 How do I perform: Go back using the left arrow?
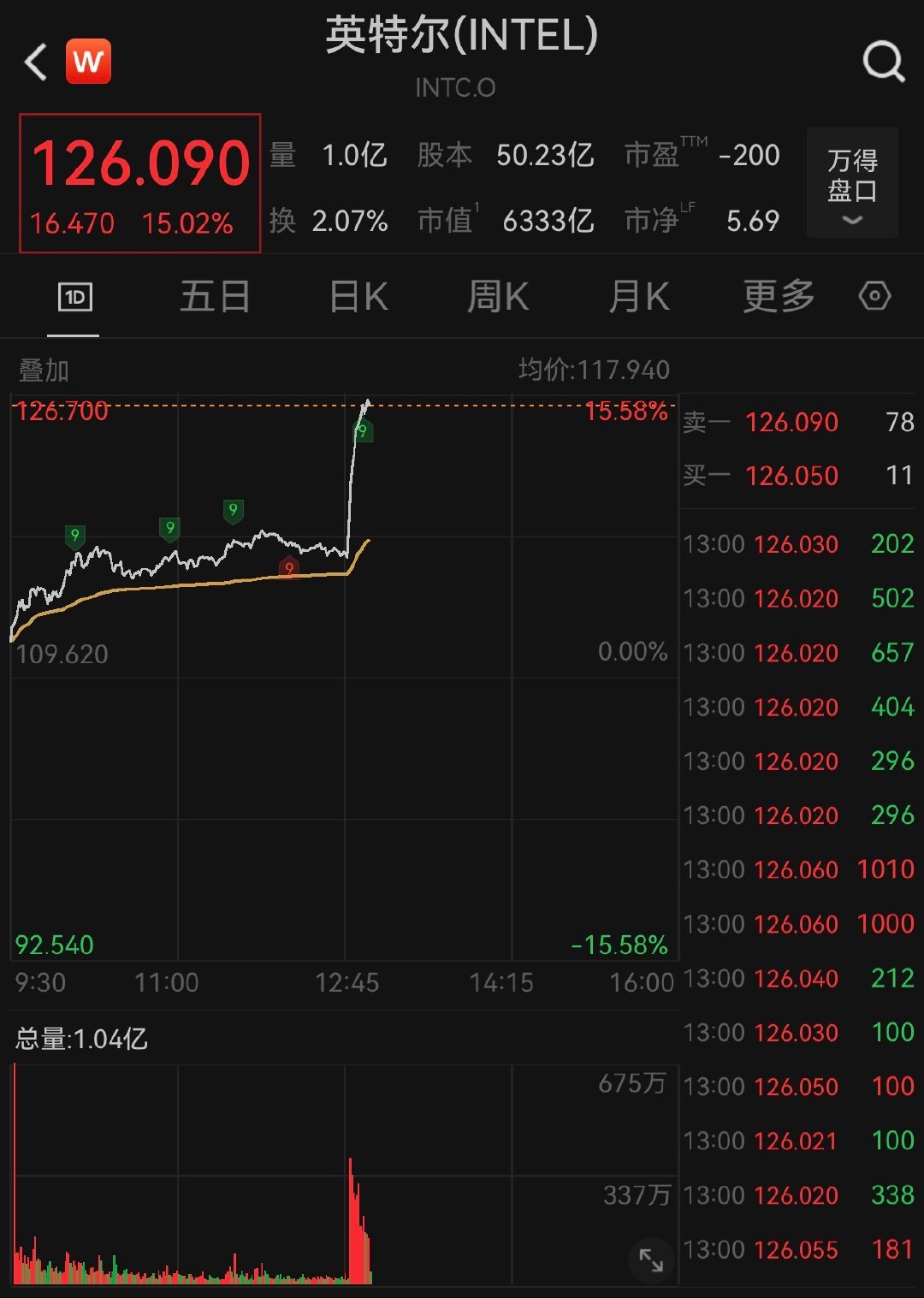[36, 62]
